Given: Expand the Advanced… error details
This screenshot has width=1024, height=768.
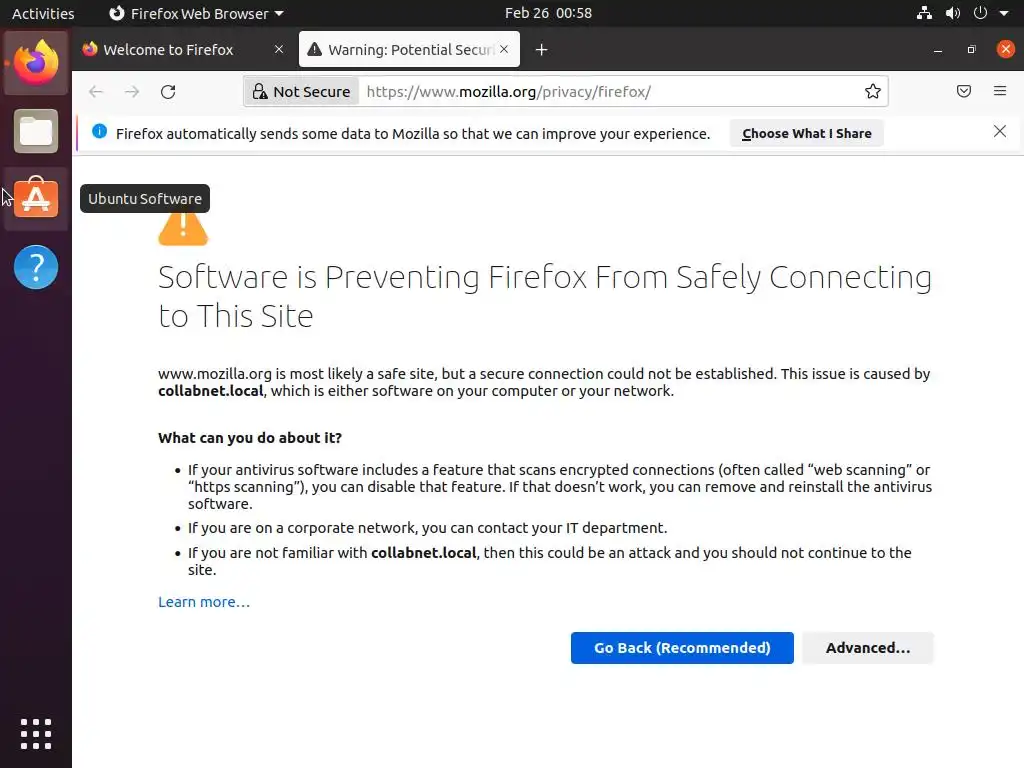Looking at the screenshot, I should pos(867,648).
